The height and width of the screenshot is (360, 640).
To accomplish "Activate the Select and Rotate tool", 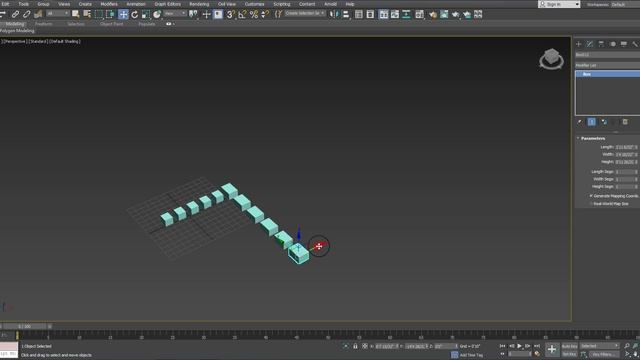I will 134,14.
